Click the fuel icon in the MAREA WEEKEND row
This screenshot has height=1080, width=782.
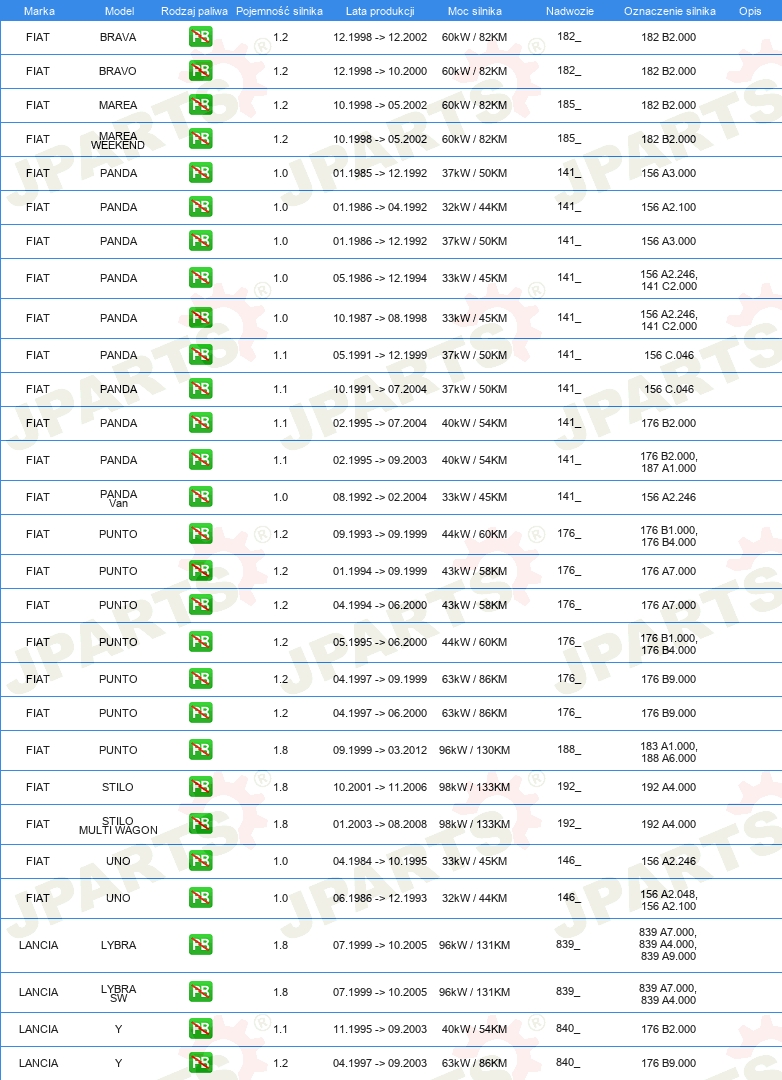[200, 138]
